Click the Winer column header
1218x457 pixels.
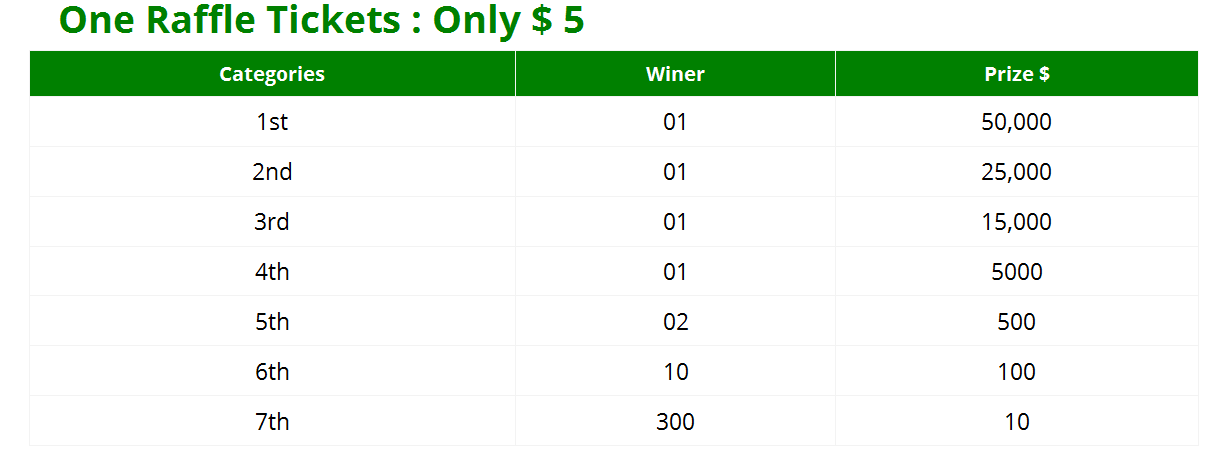click(x=675, y=74)
